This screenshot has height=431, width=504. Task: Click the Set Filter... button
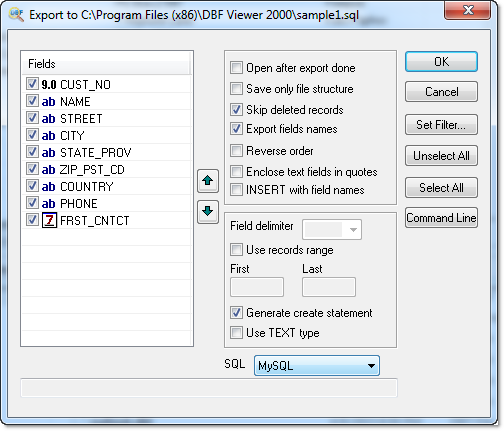[x=441, y=125]
